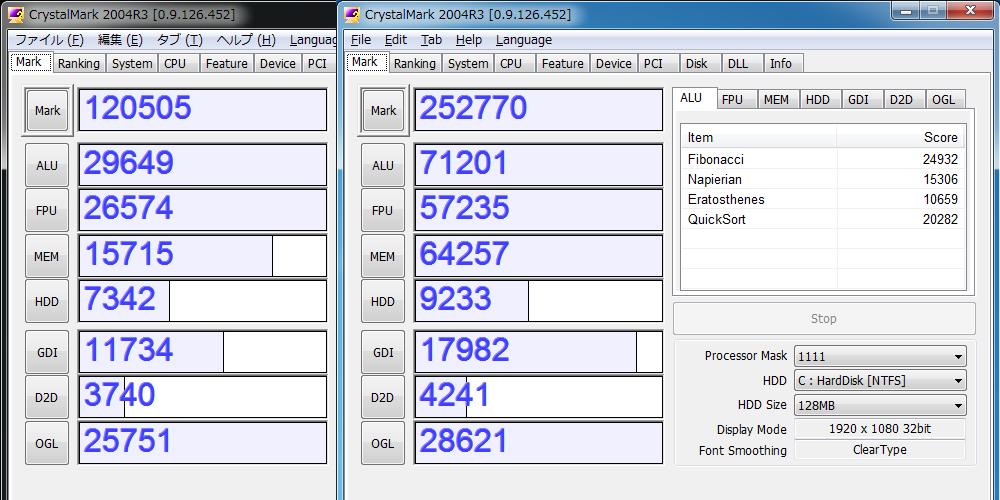Run the full Mark benchmark in right window

click(x=383, y=111)
